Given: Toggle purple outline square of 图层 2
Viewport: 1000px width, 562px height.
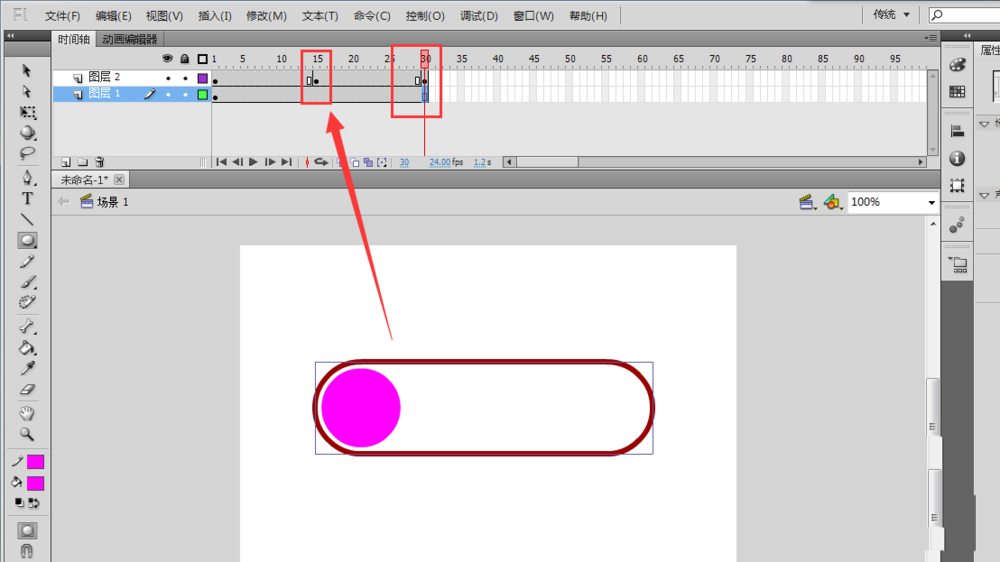Looking at the screenshot, I should point(202,78).
